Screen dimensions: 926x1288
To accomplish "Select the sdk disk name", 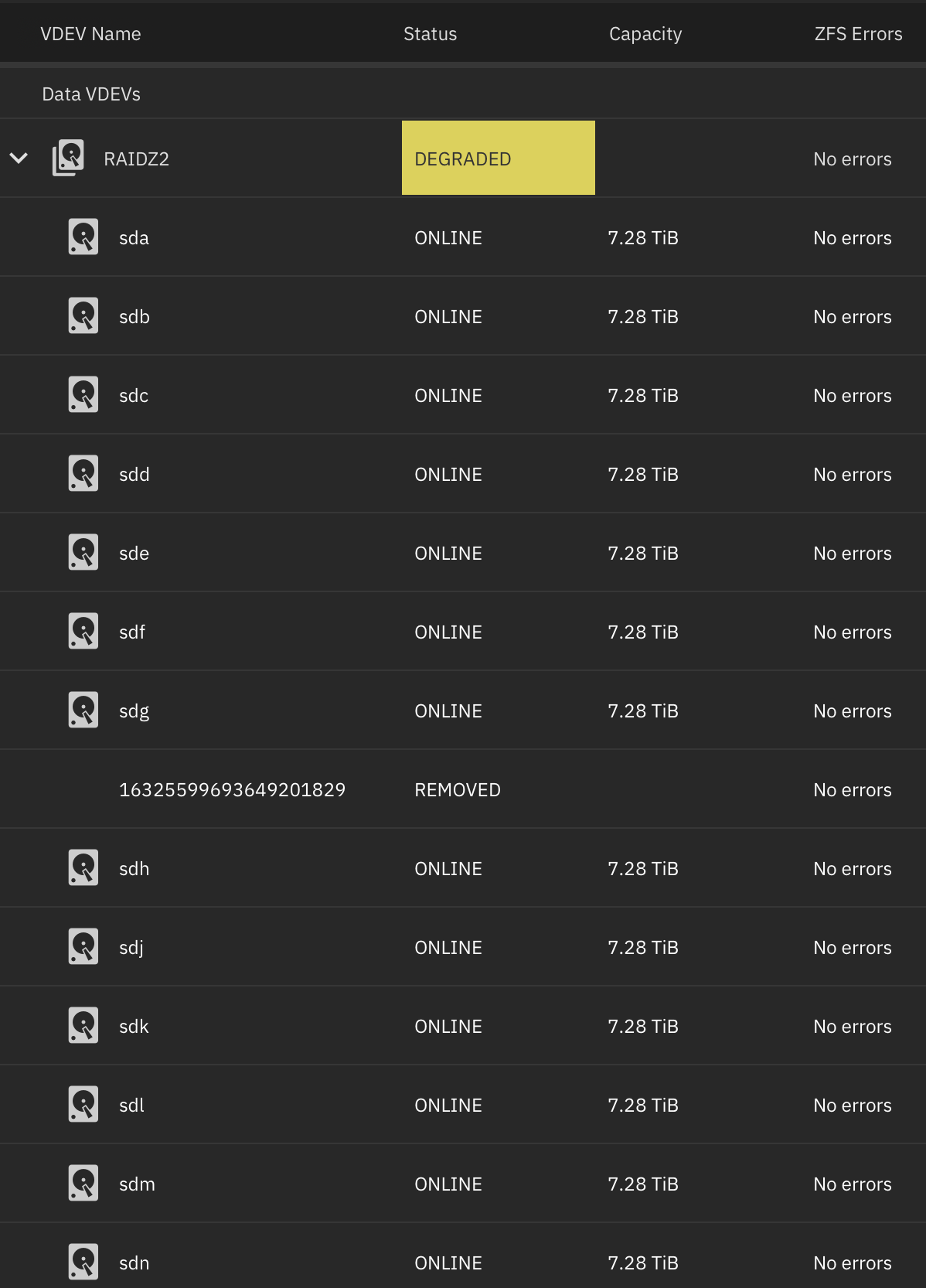I will point(134,1027).
